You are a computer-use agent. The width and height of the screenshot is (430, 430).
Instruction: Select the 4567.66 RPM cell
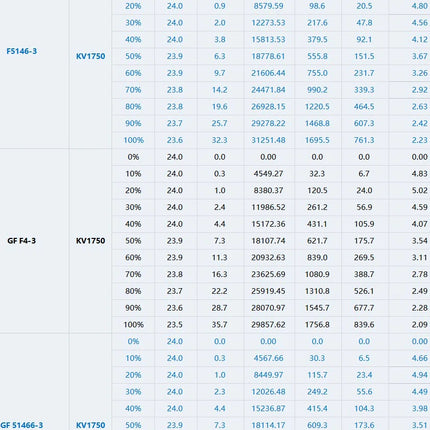[268, 358]
